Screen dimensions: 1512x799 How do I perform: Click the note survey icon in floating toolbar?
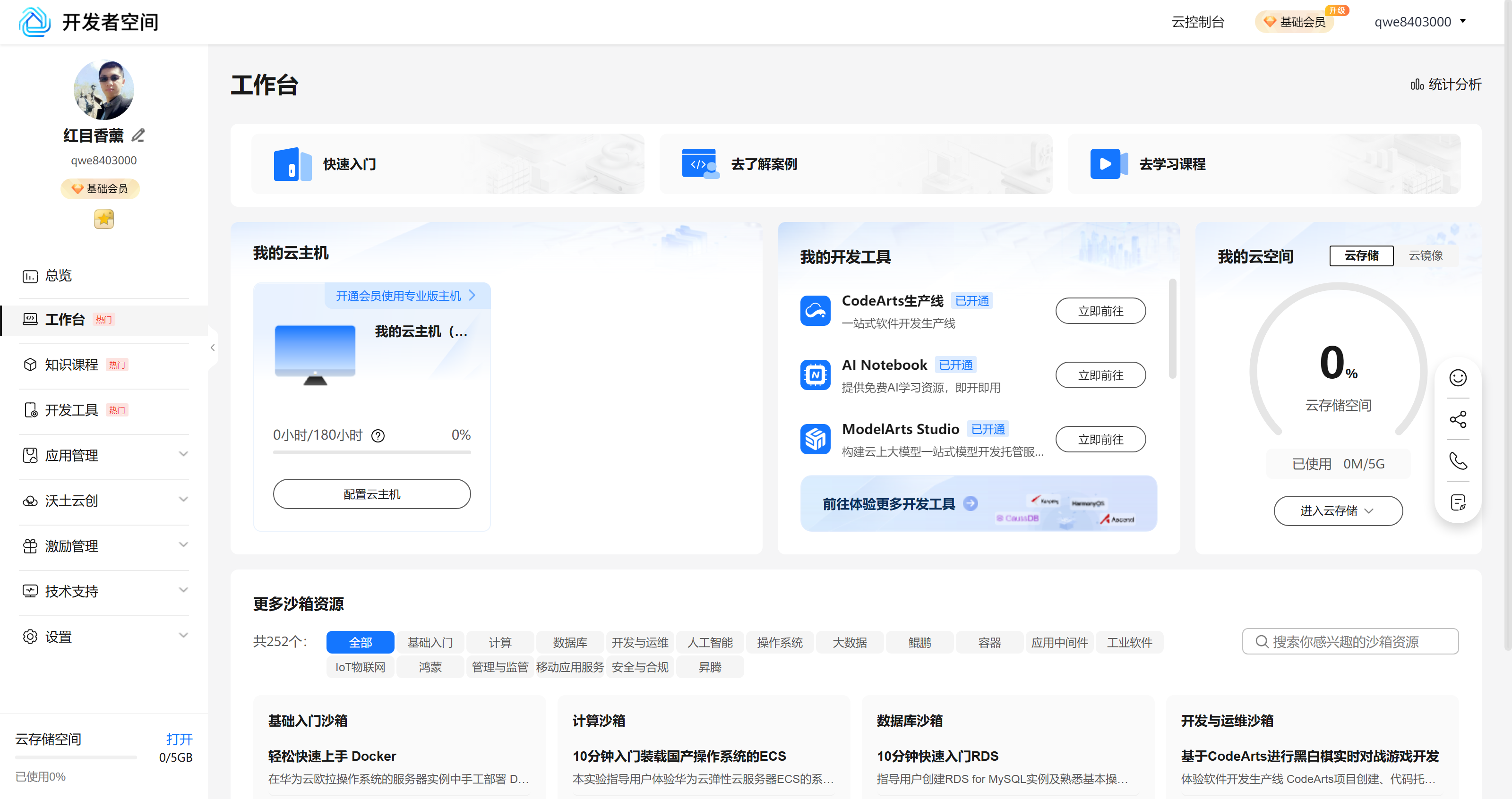coord(1457,503)
